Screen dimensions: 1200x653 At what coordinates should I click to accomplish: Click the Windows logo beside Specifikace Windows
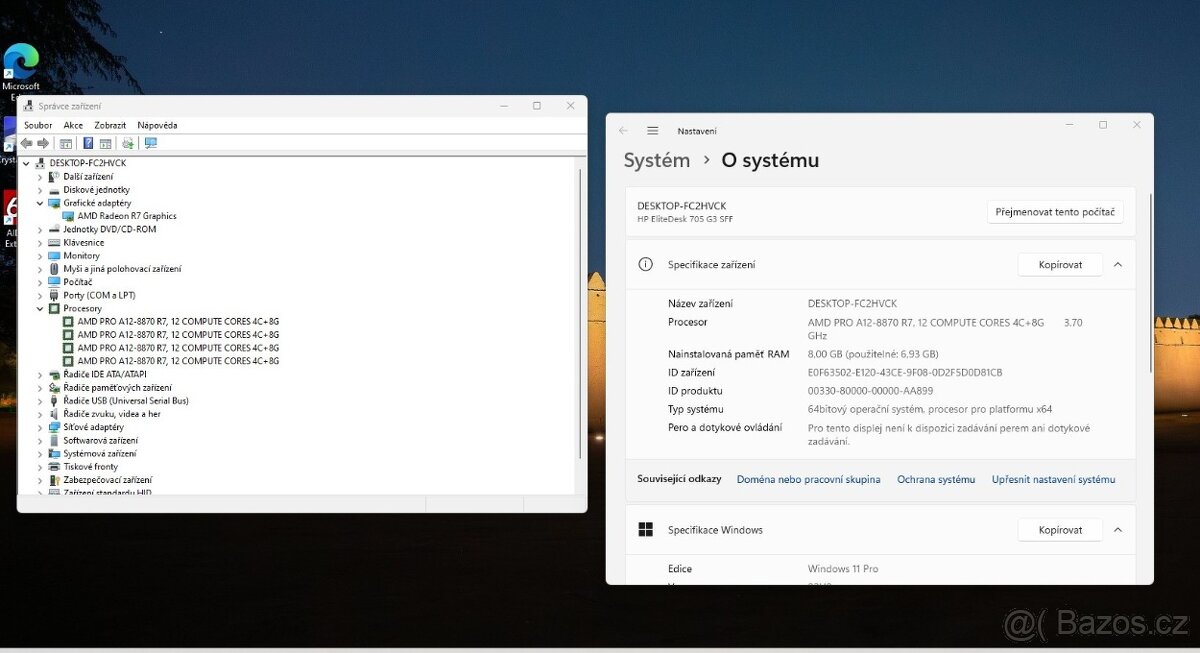(646, 530)
